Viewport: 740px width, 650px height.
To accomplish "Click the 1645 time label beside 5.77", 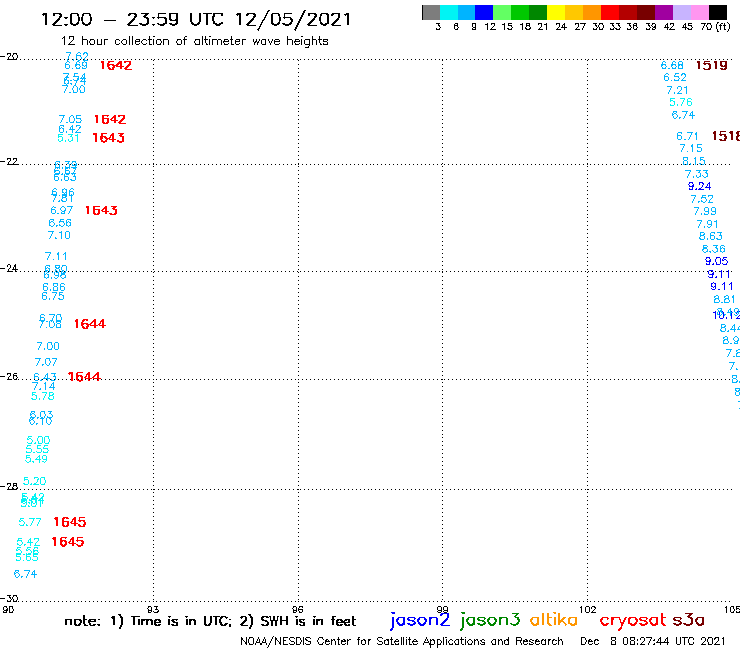I will (x=69, y=522).
